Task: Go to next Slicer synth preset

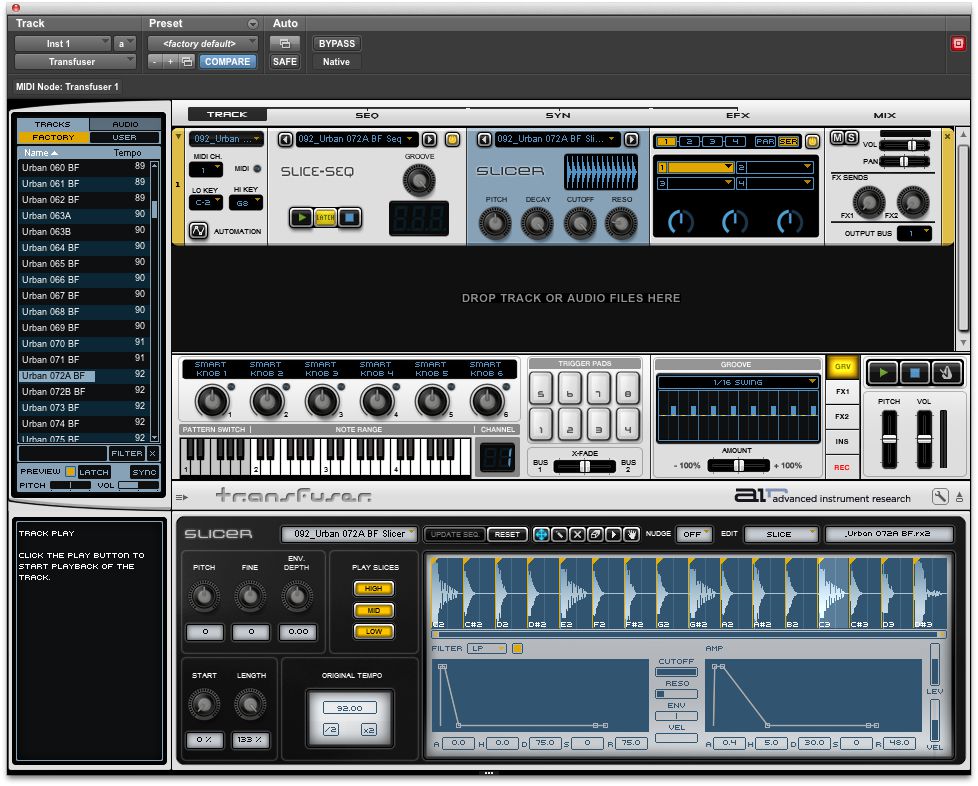Action: [x=631, y=139]
